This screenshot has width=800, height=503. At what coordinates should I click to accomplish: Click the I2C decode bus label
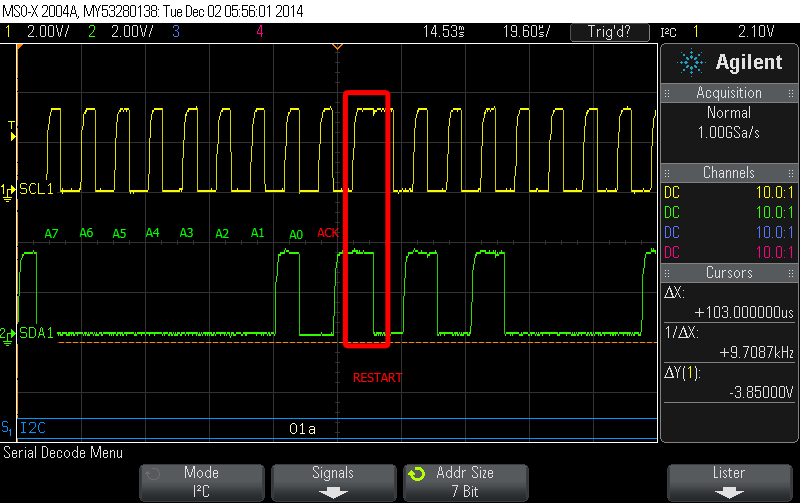click(33, 427)
